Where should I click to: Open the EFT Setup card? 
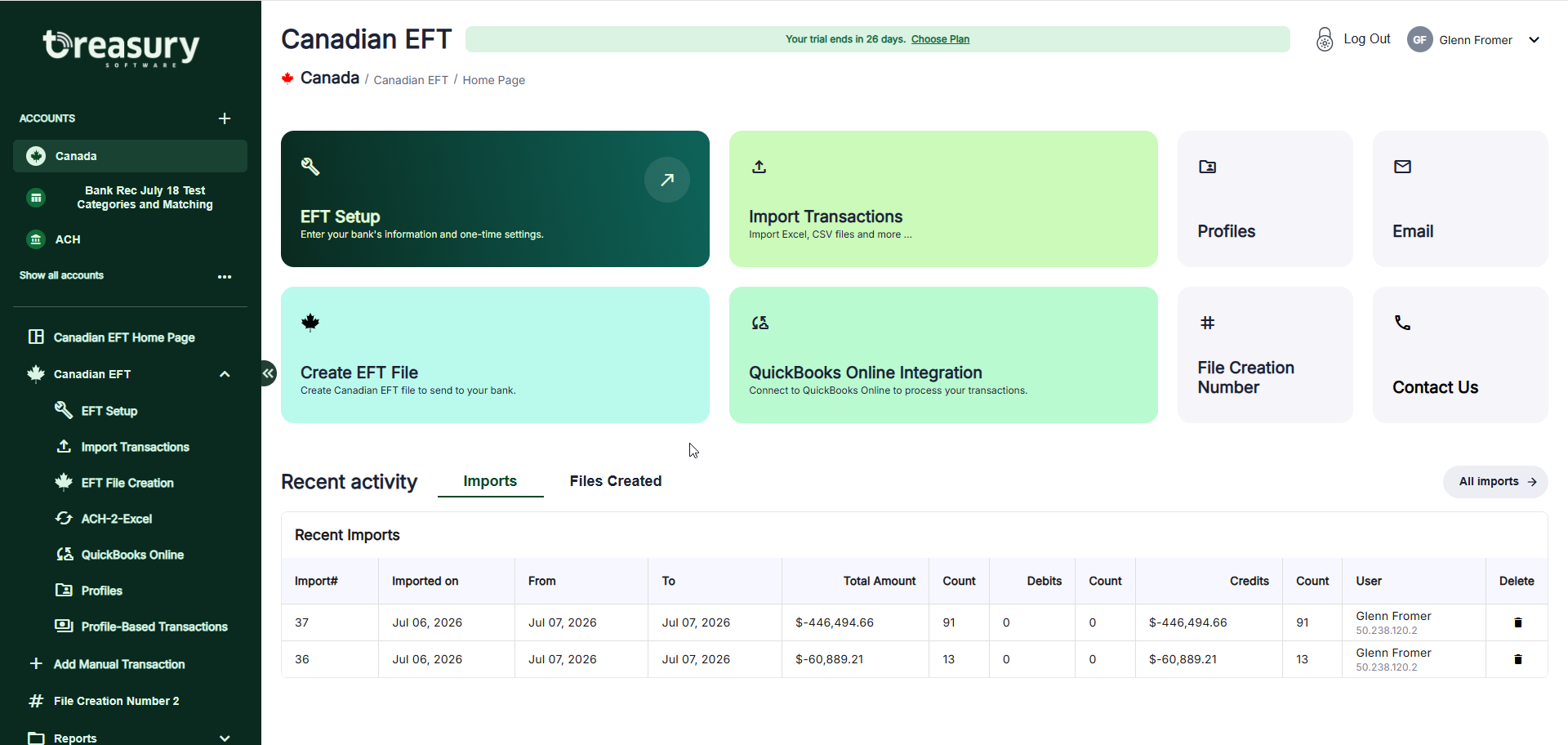[495, 199]
